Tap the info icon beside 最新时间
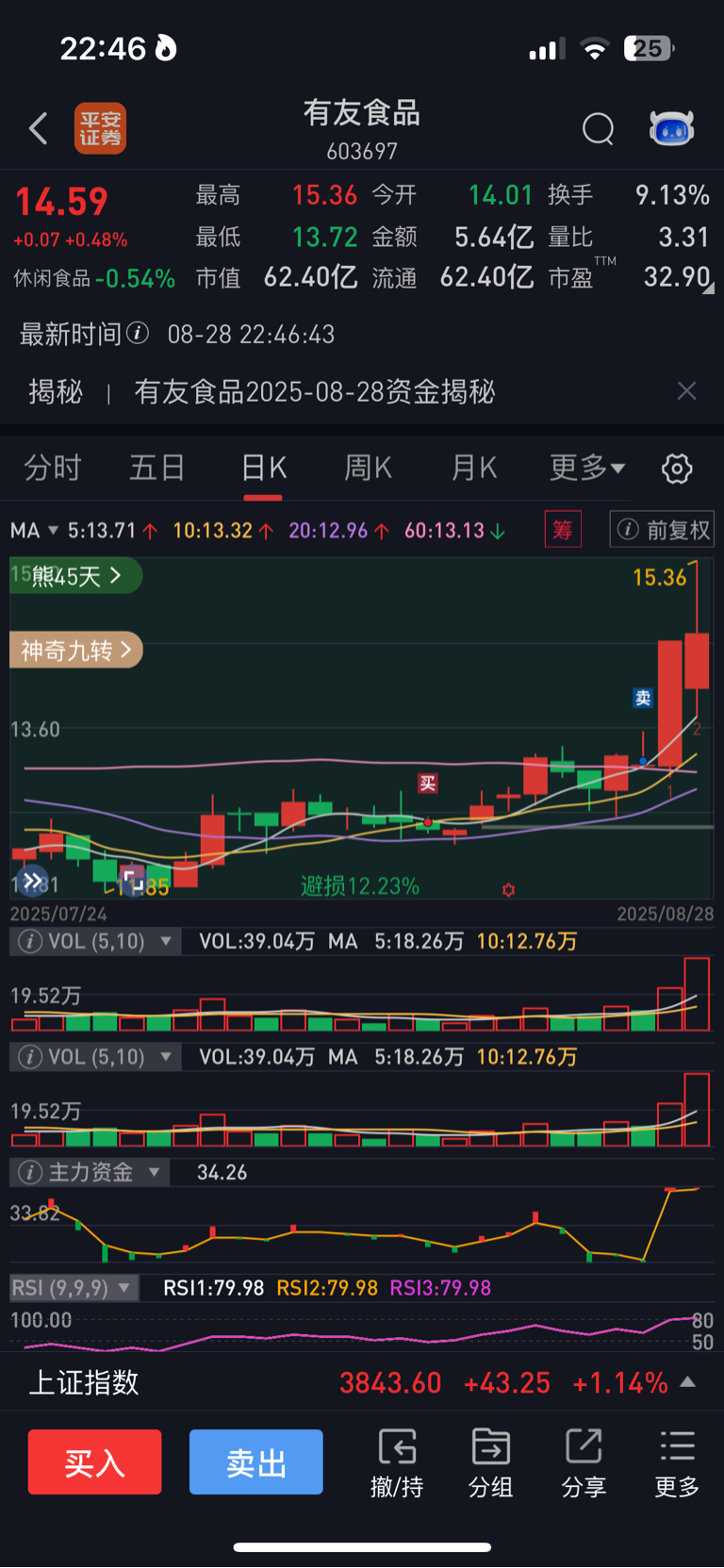The height and width of the screenshot is (1568, 724). point(138,333)
